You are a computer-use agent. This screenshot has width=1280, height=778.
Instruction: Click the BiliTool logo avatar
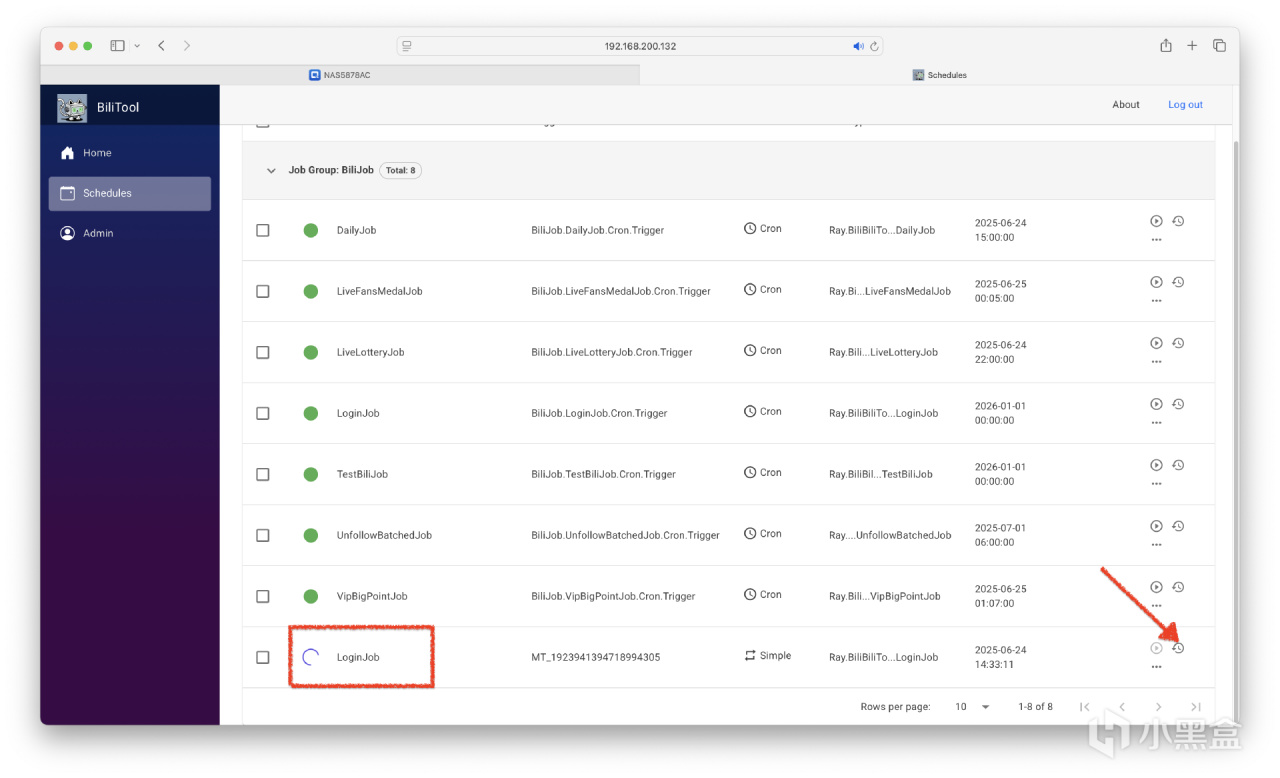72,107
